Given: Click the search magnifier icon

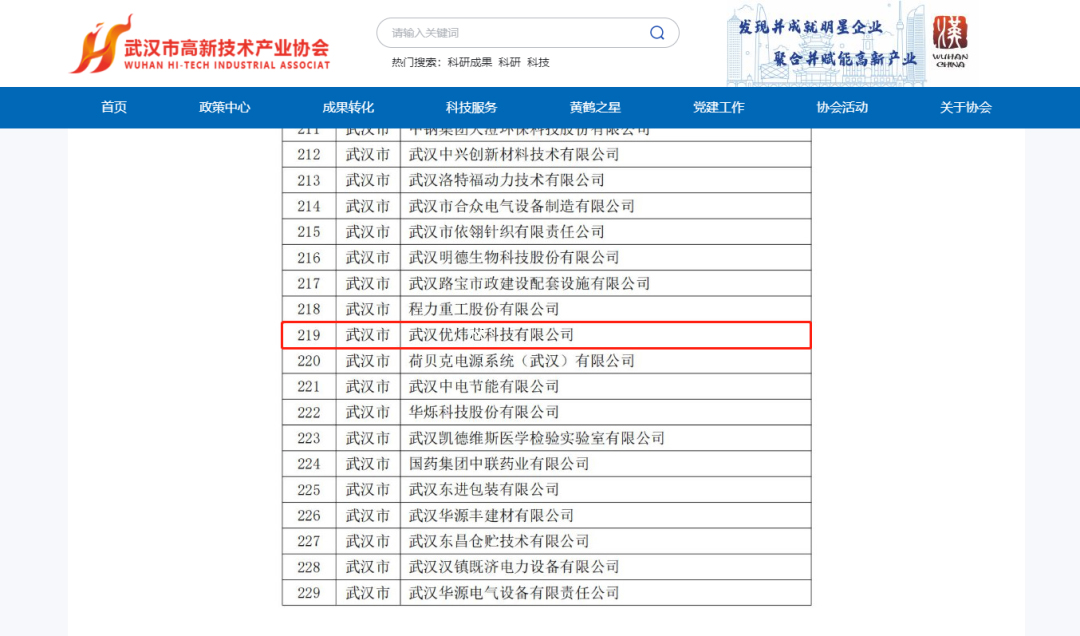Looking at the screenshot, I should (x=657, y=33).
